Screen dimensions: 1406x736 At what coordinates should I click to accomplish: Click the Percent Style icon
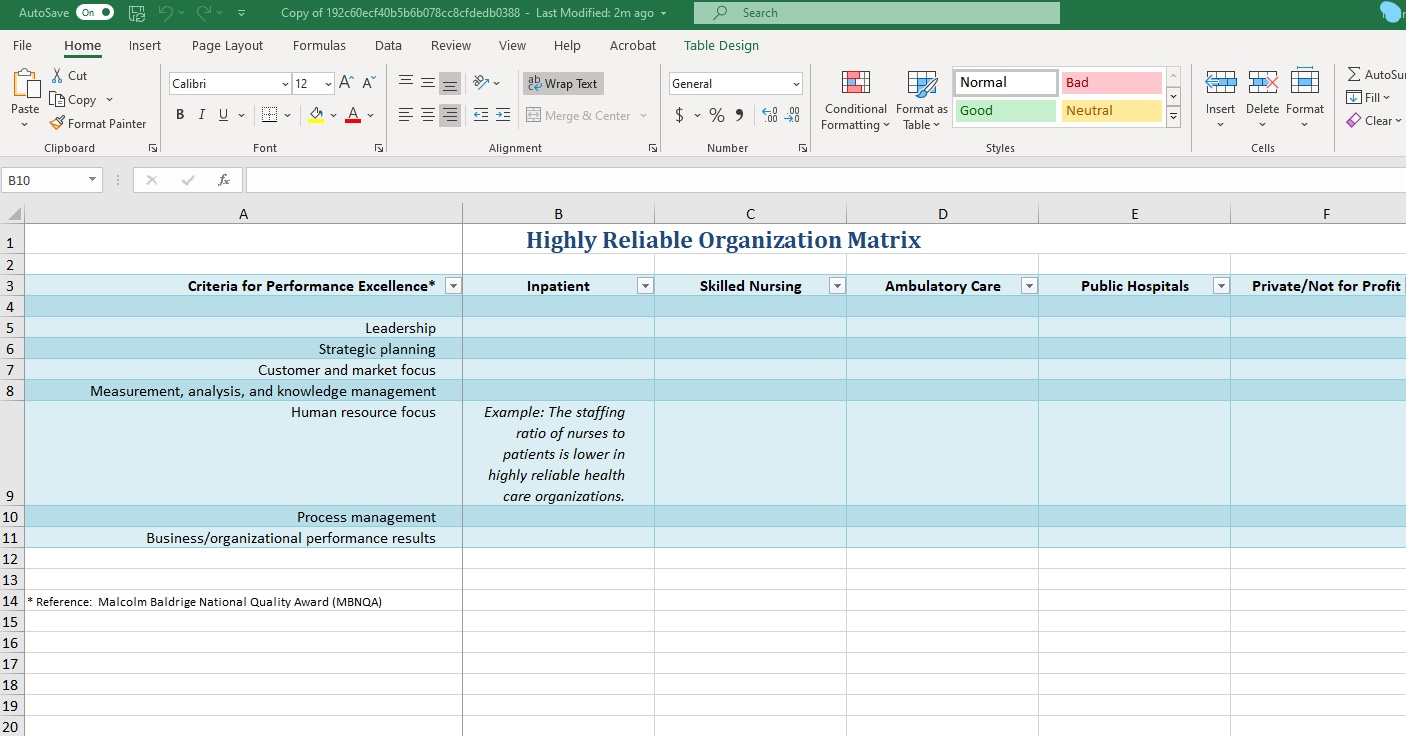716,115
